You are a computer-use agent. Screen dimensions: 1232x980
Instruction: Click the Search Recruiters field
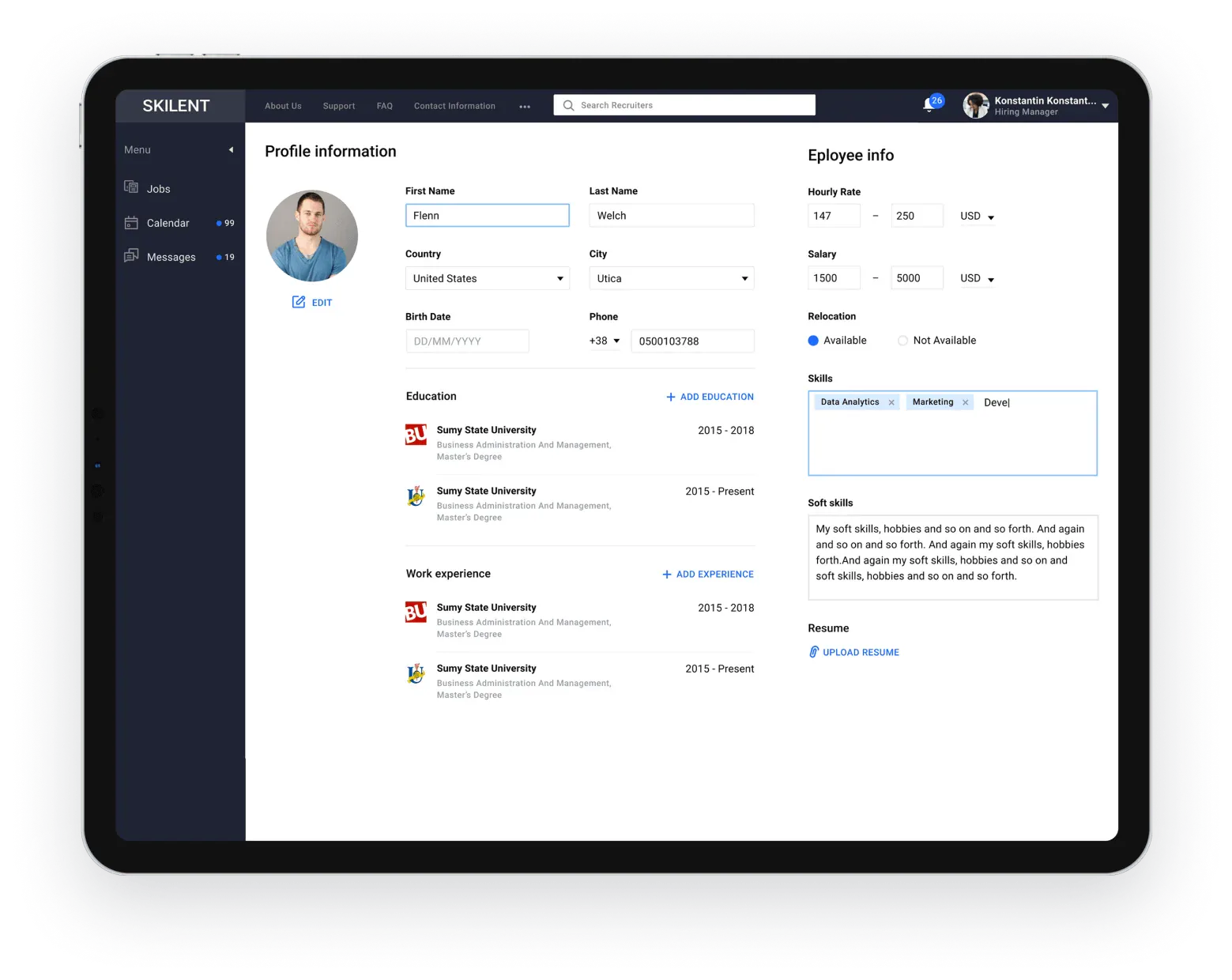[x=684, y=105]
